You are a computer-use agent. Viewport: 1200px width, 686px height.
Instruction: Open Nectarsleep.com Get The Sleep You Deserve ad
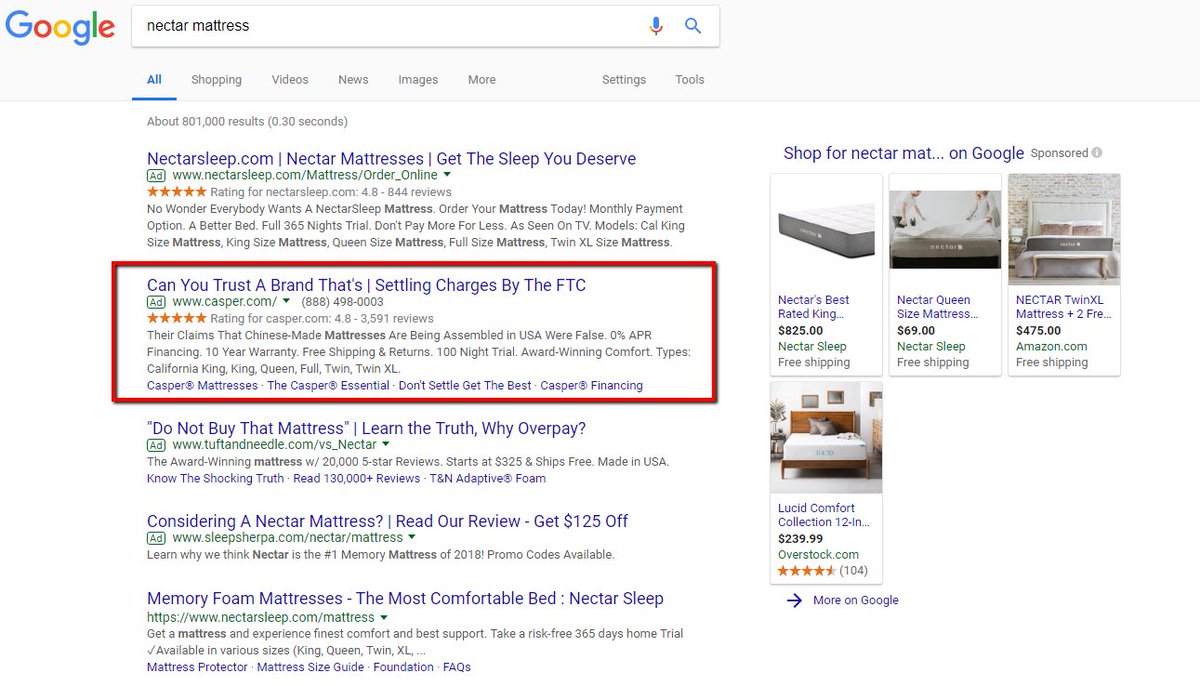click(391, 158)
